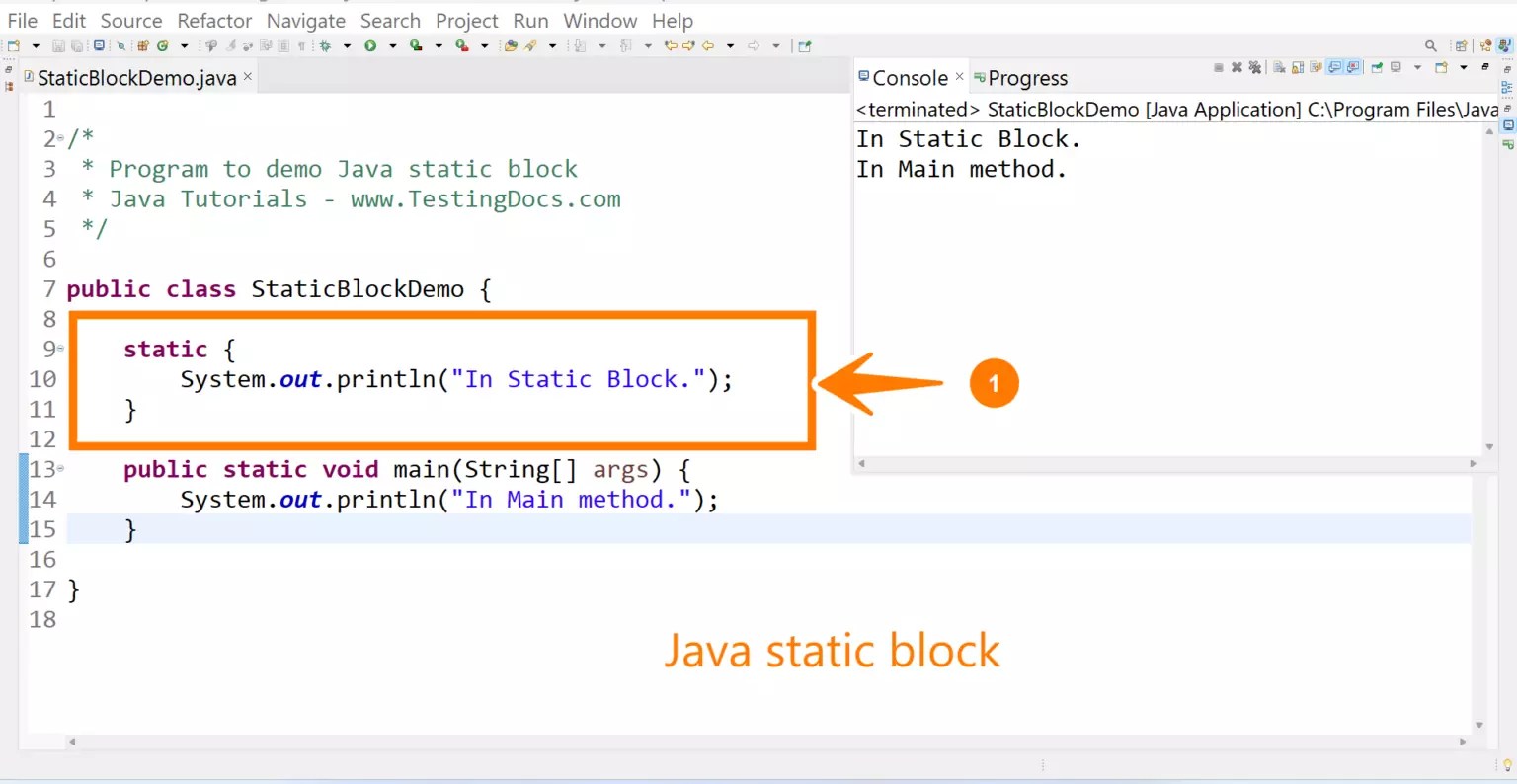Click the New Java Package icon
Screen dimensions: 1517x784
point(141,45)
